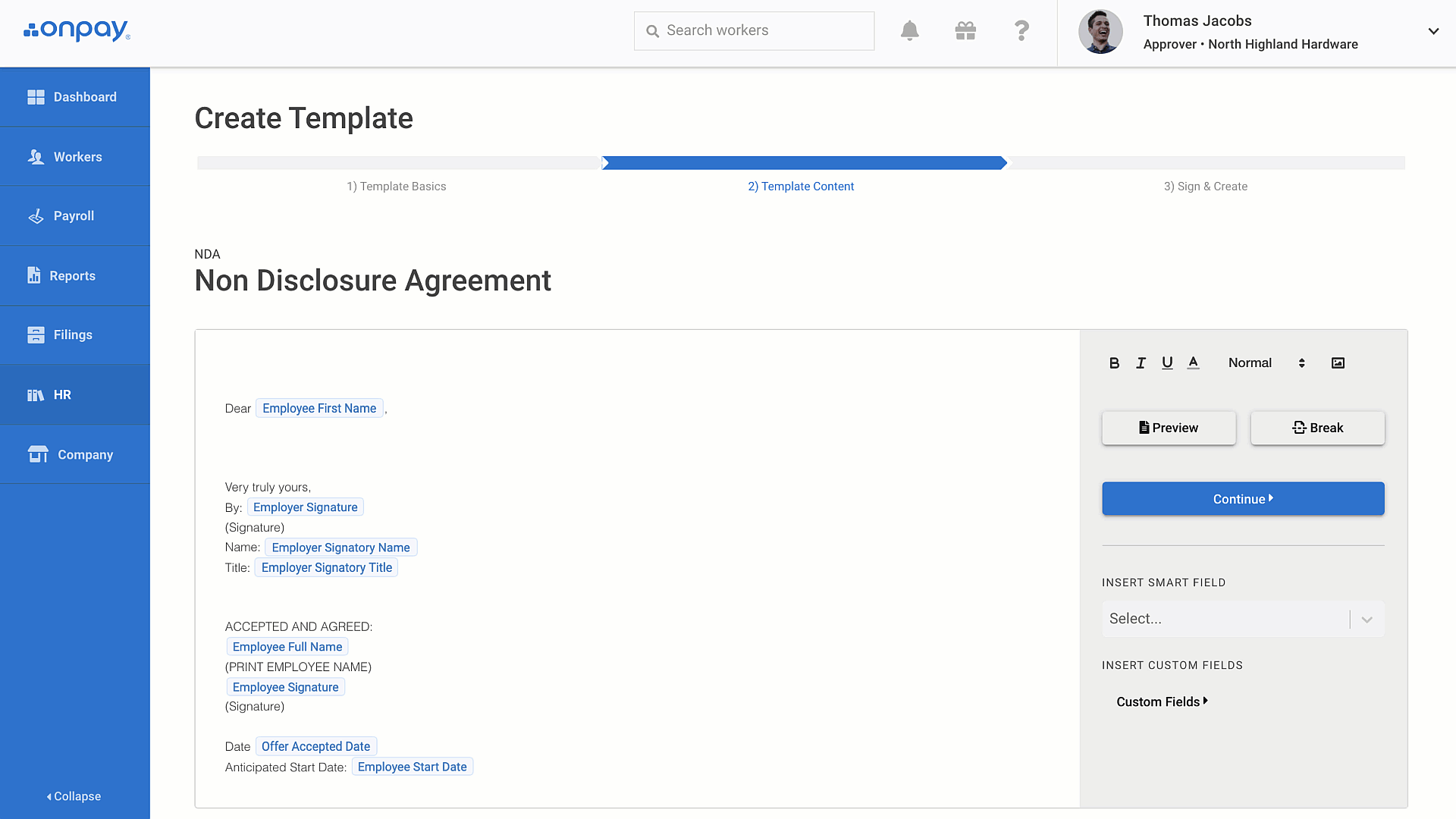Jump to step 3 Sign & Create

point(1206,187)
